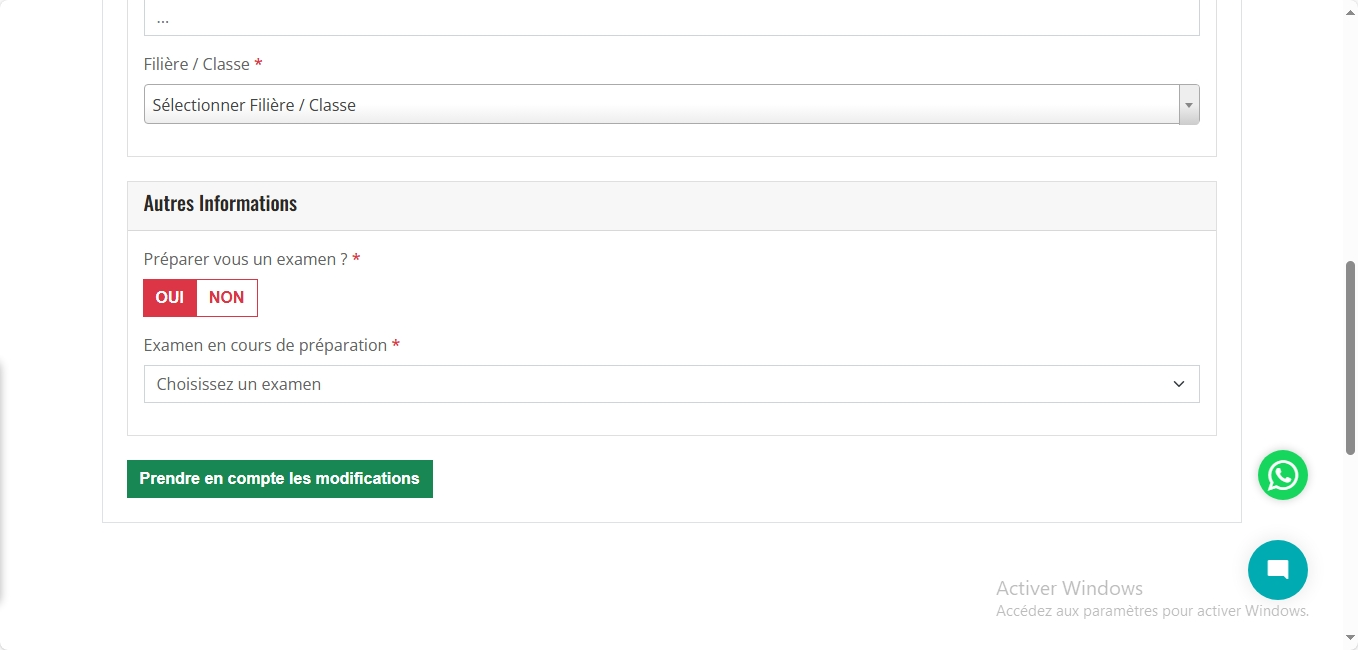Expand the Choisissez un examen dropdown
Viewport: 1358px width, 650px height.
[660, 384]
